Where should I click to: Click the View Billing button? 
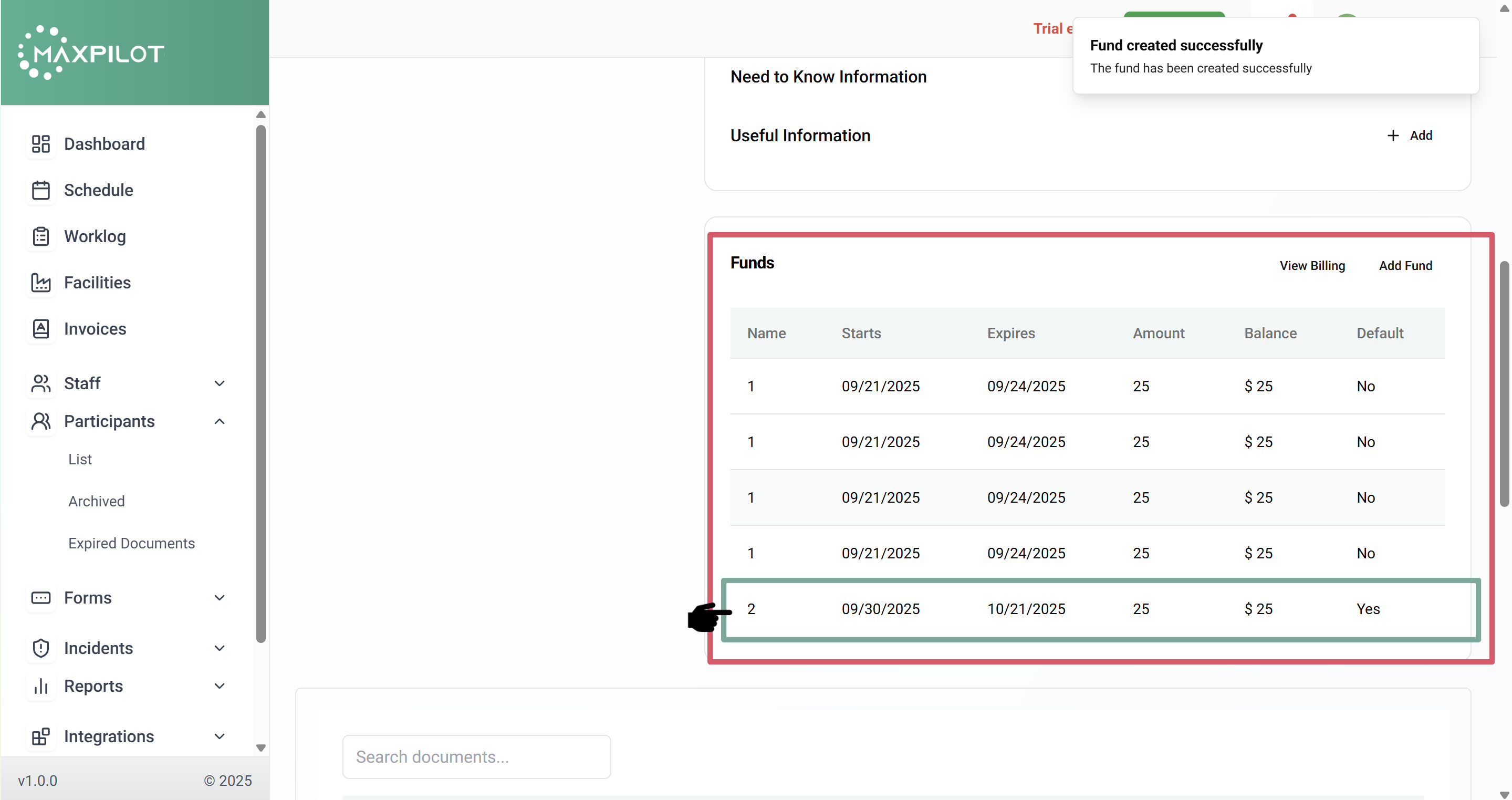1312,265
